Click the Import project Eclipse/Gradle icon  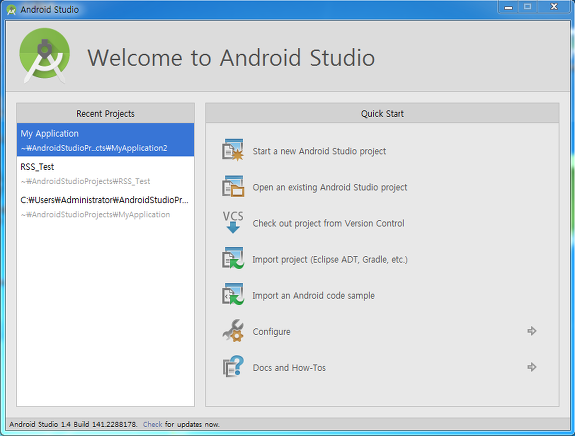click(x=232, y=258)
